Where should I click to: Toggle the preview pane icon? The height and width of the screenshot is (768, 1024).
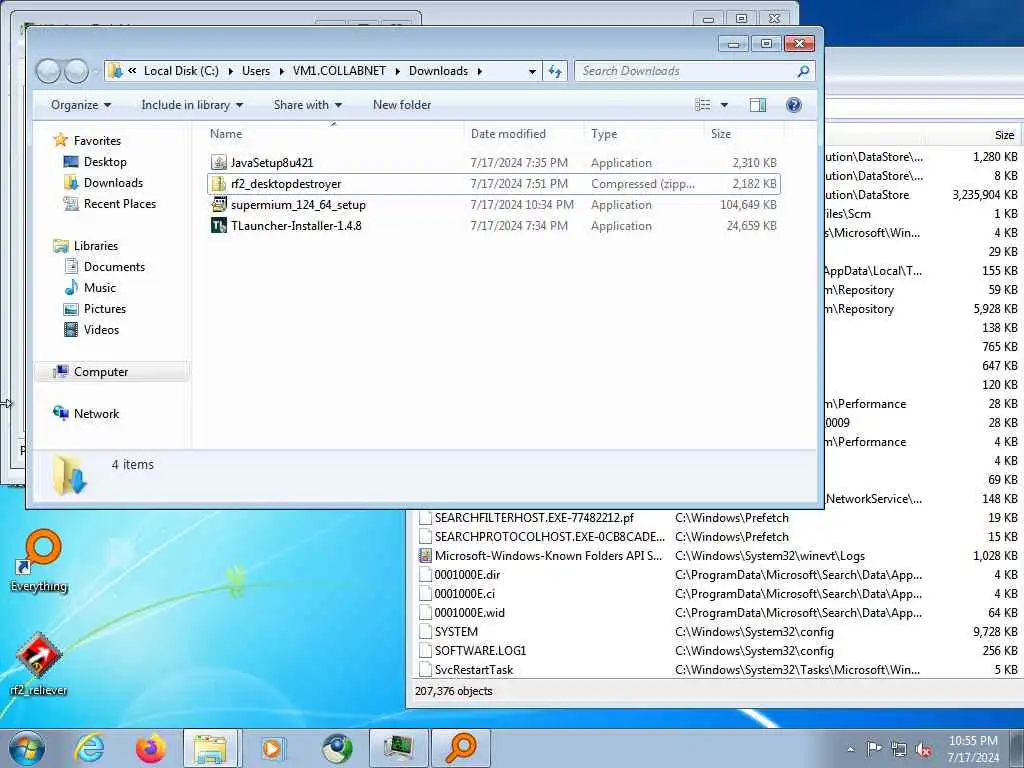tap(758, 105)
